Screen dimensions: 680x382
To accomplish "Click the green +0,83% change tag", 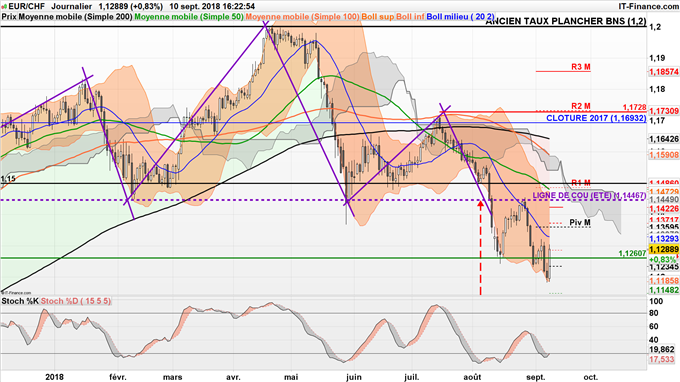I will [x=662, y=259].
